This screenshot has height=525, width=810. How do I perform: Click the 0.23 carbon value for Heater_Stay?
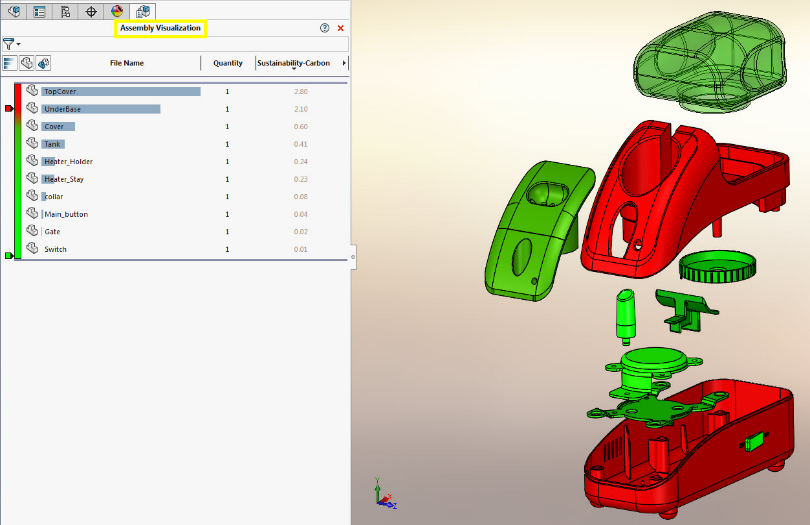pyautogui.click(x=301, y=179)
